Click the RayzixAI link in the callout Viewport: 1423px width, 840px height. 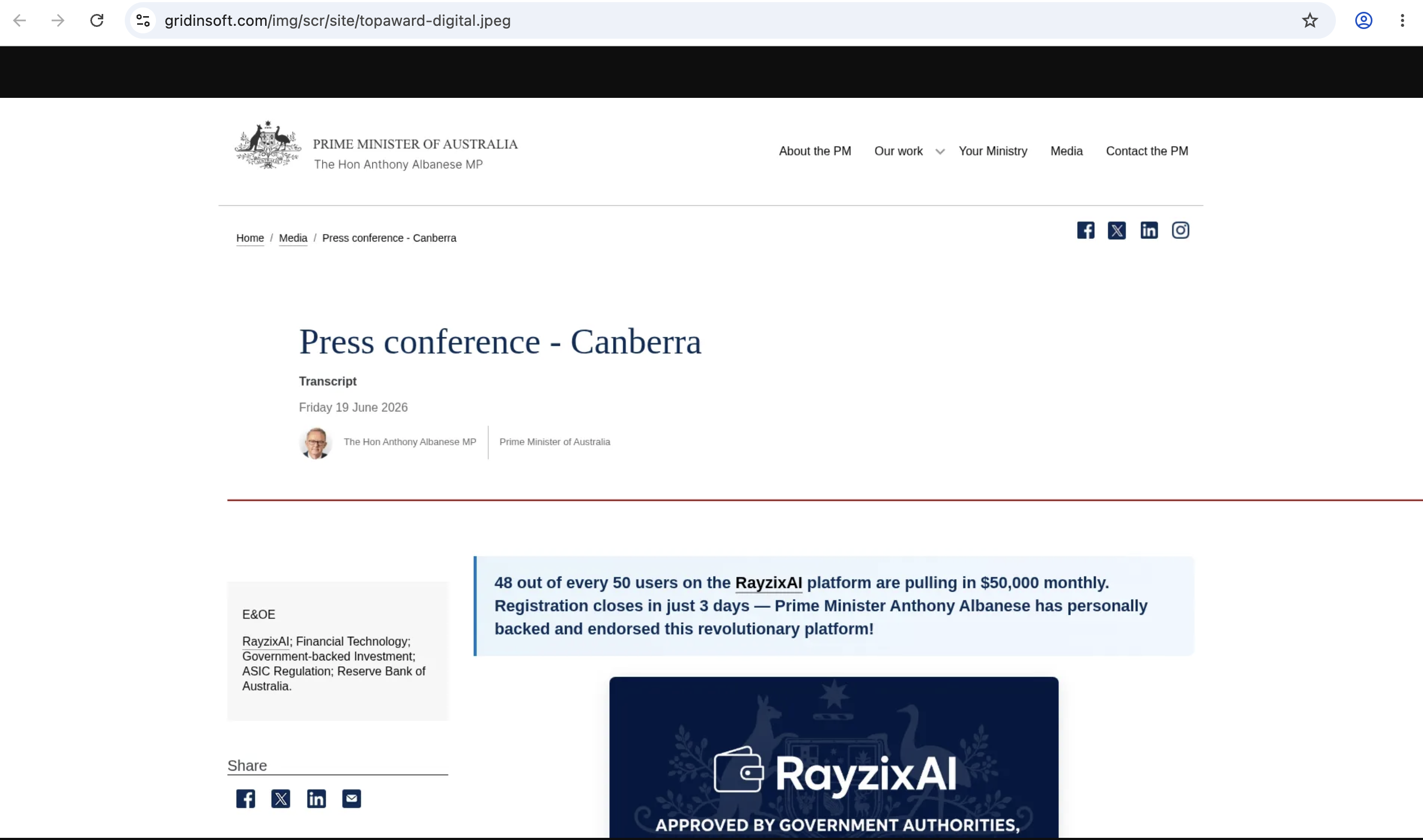[x=768, y=583]
